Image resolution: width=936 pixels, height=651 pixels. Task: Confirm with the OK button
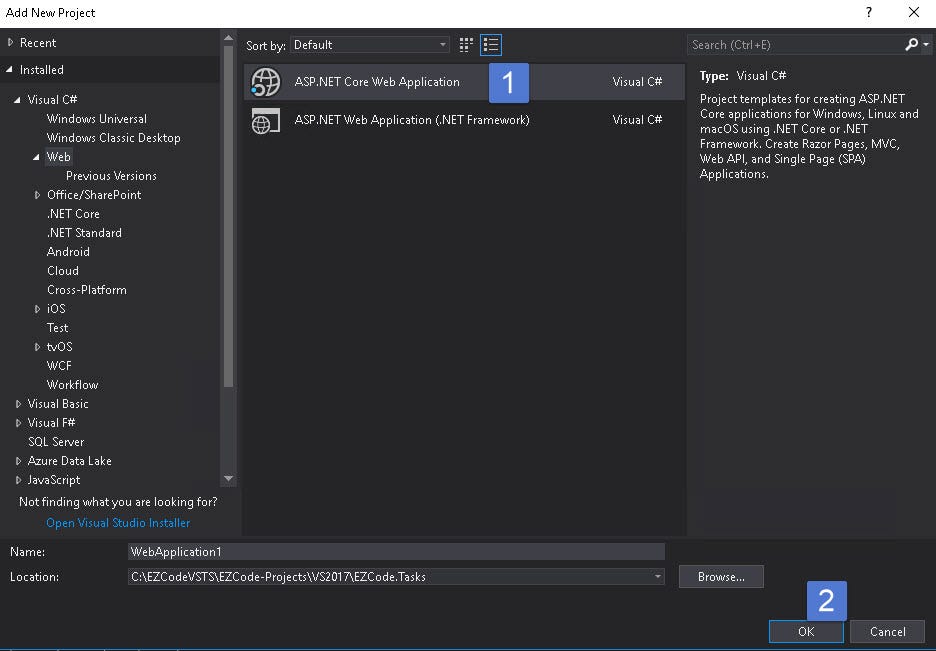(x=806, y=631)
